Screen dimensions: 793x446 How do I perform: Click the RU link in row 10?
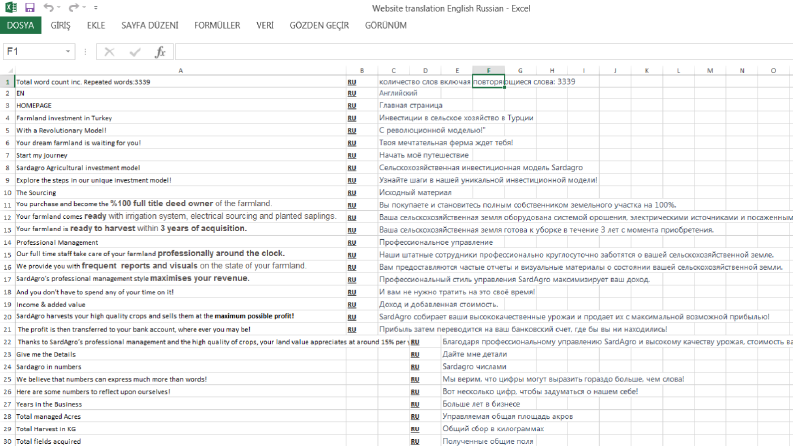click(352, 193)
